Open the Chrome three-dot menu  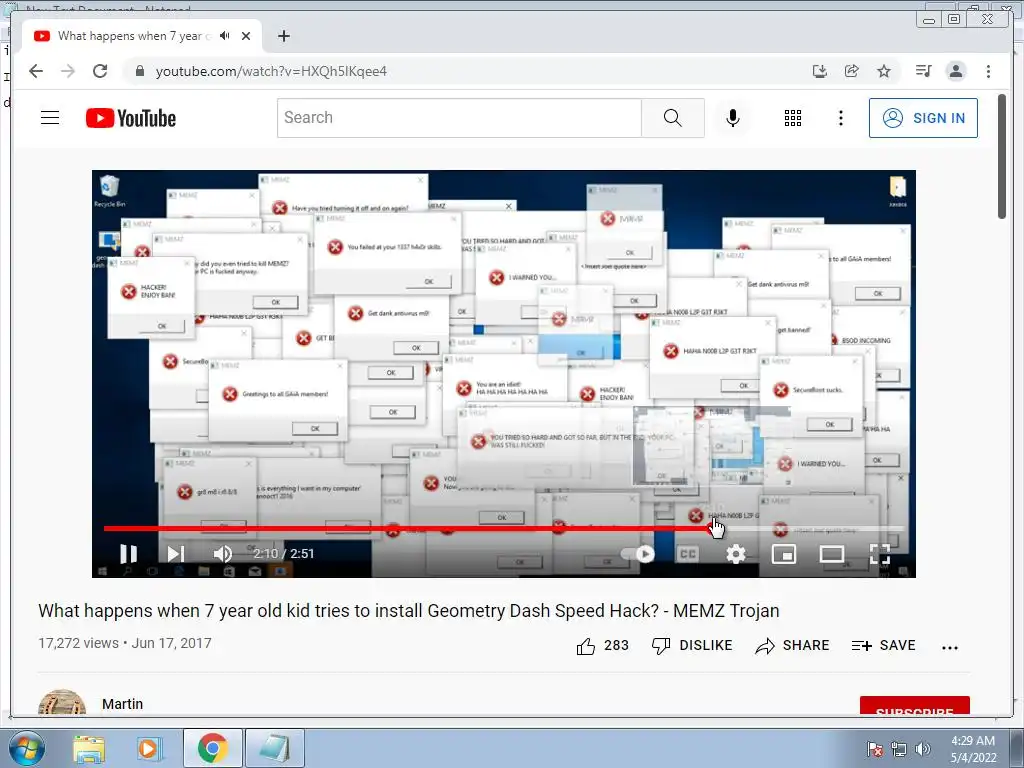(x=988, y=71)
